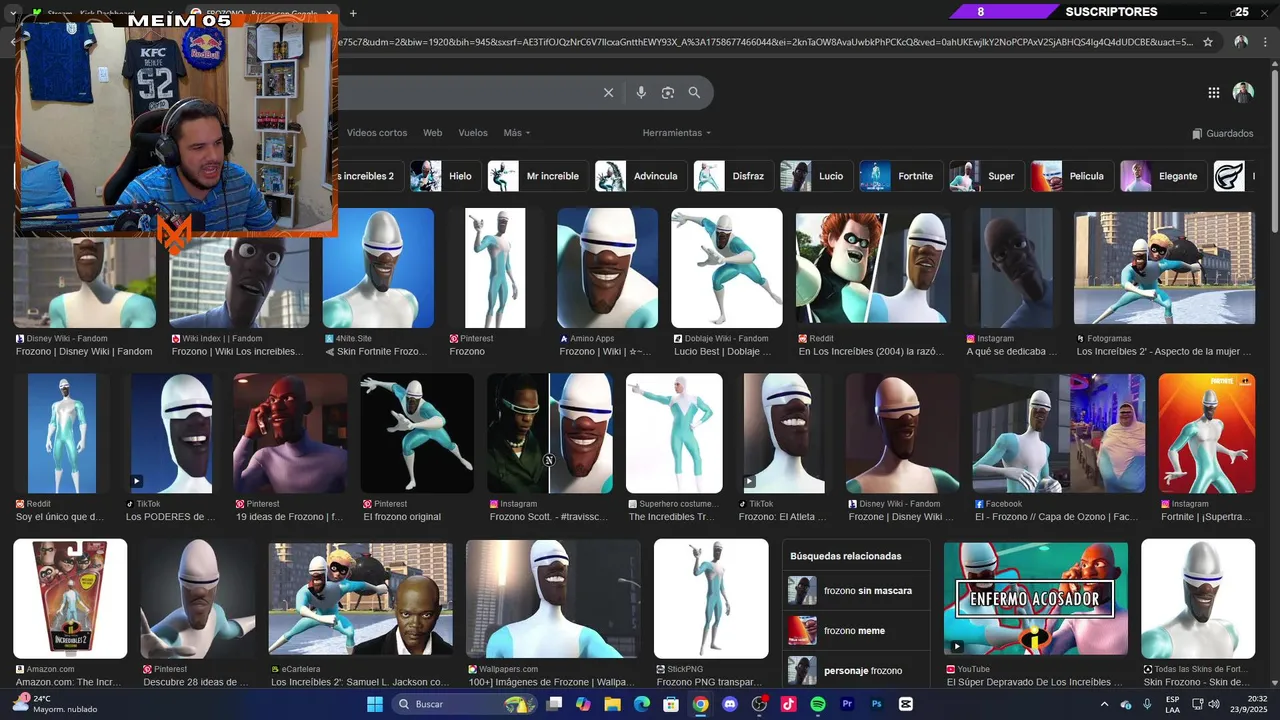This screenshot has height=720, width=1280.
Task: Click the microphone icon in system tray
Action: point(1147,704)
